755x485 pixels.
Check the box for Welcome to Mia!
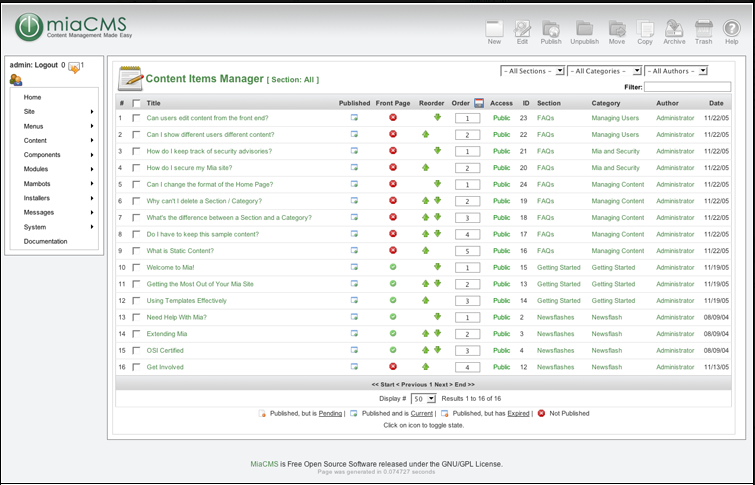point(136,267)
